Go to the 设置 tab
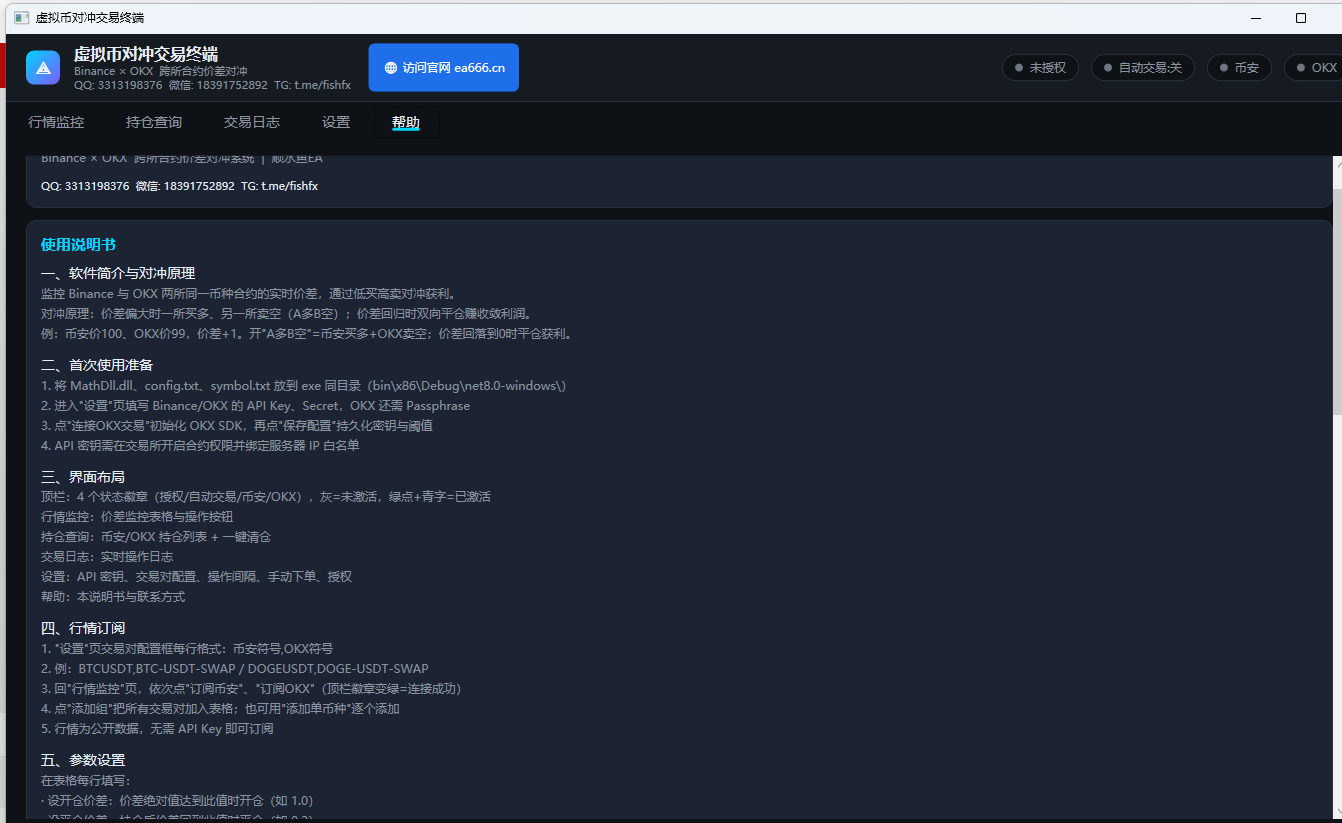Image resolution: width=1342 pixels, height=823 pixels. pyautogui.click(x=336, y=122)
